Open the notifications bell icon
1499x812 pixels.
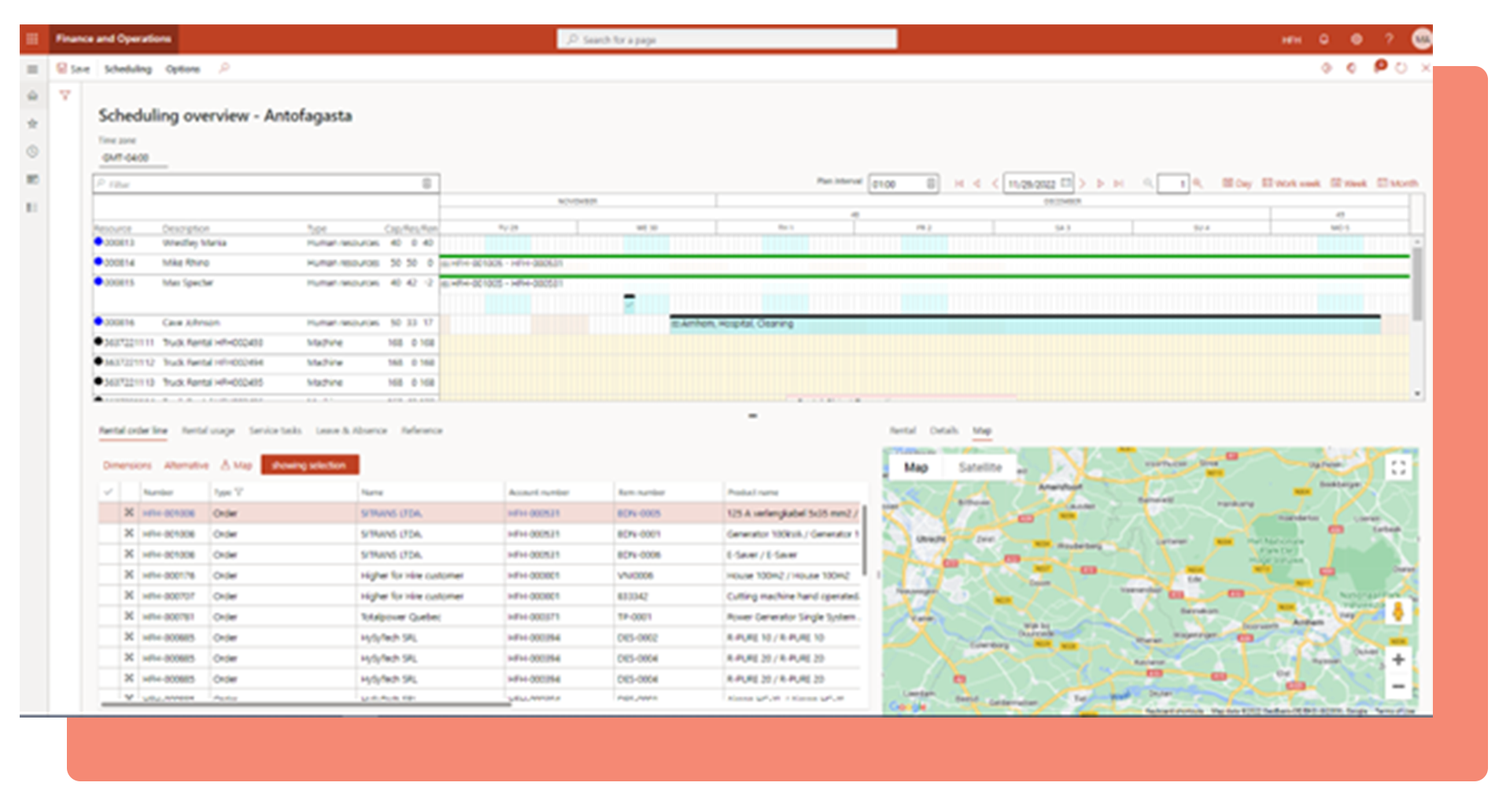click(1324, 39)
